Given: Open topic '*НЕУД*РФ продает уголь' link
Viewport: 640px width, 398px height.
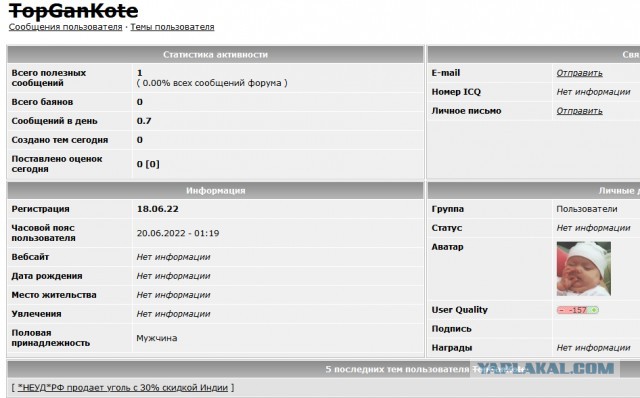Looking at the screenshot, I should click(122, 387).
